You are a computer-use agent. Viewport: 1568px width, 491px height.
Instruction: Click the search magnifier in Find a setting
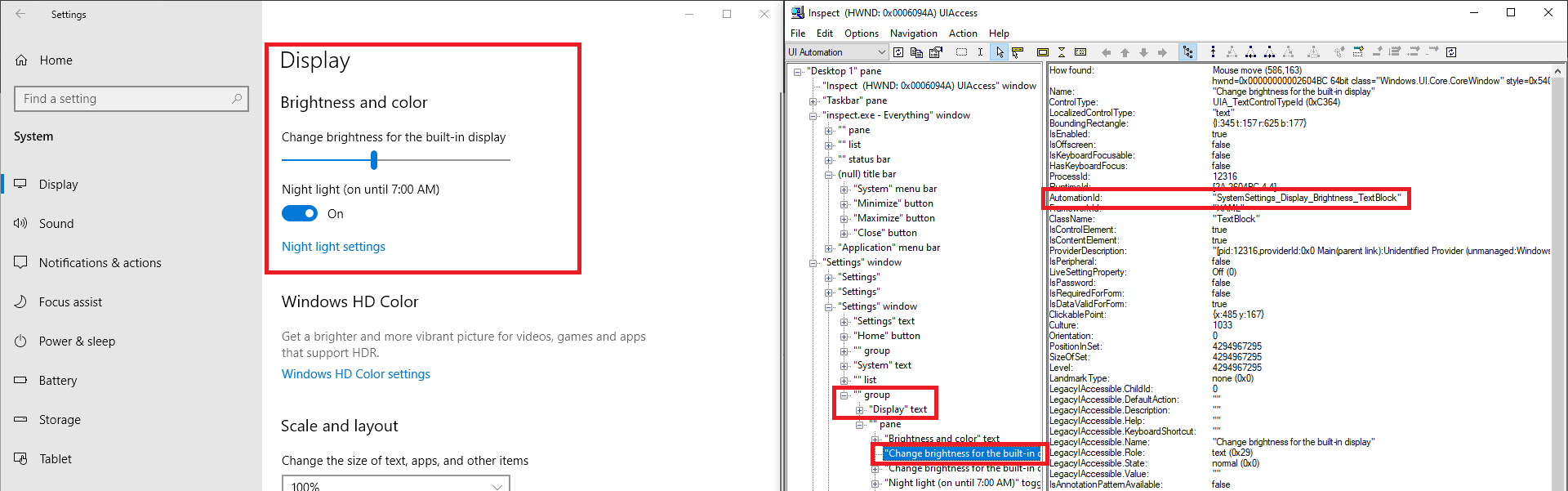click(237, 99)
